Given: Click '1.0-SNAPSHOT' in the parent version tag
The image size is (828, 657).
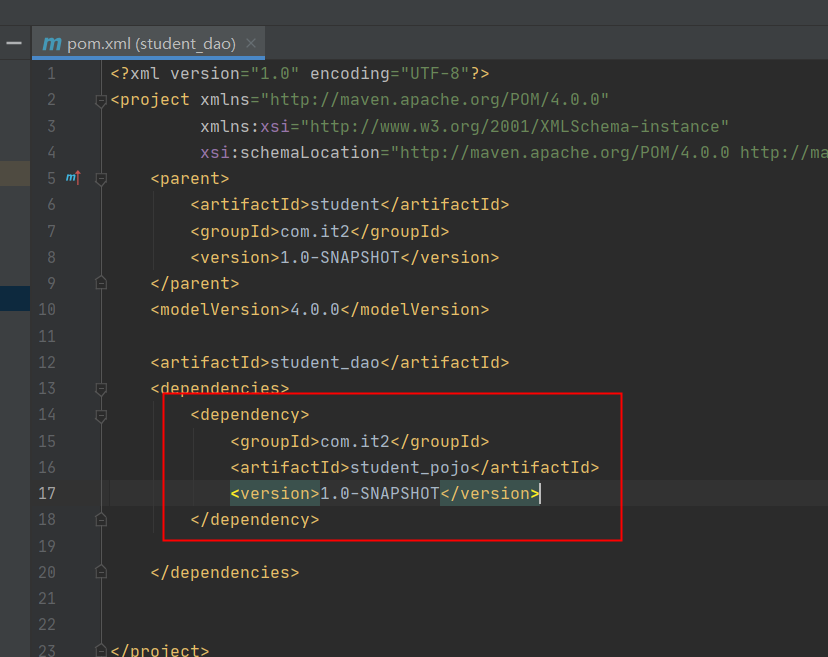Looking at the screenshot, I should 340,257.
